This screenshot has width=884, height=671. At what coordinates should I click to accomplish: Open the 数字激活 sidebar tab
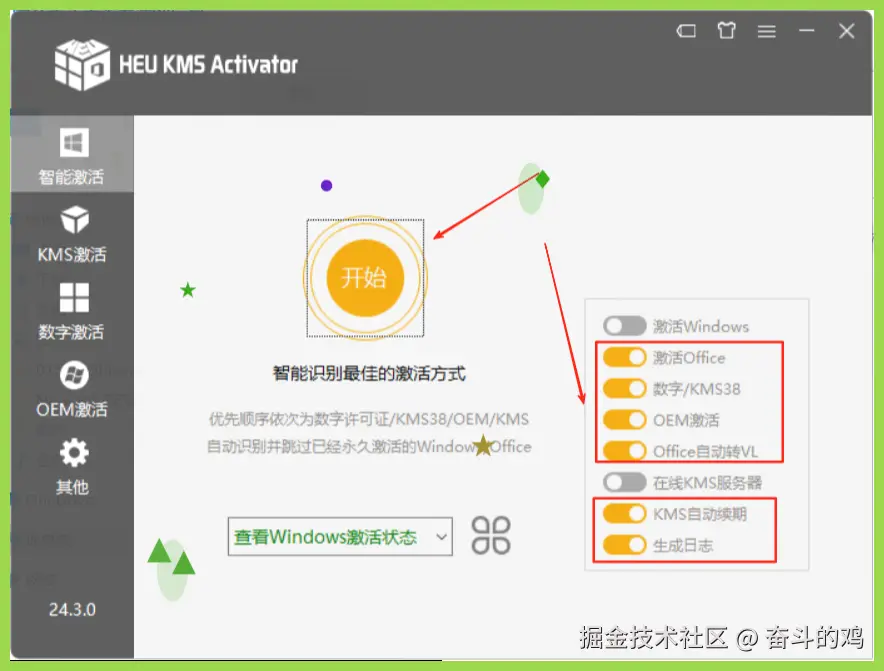[72, 312]
